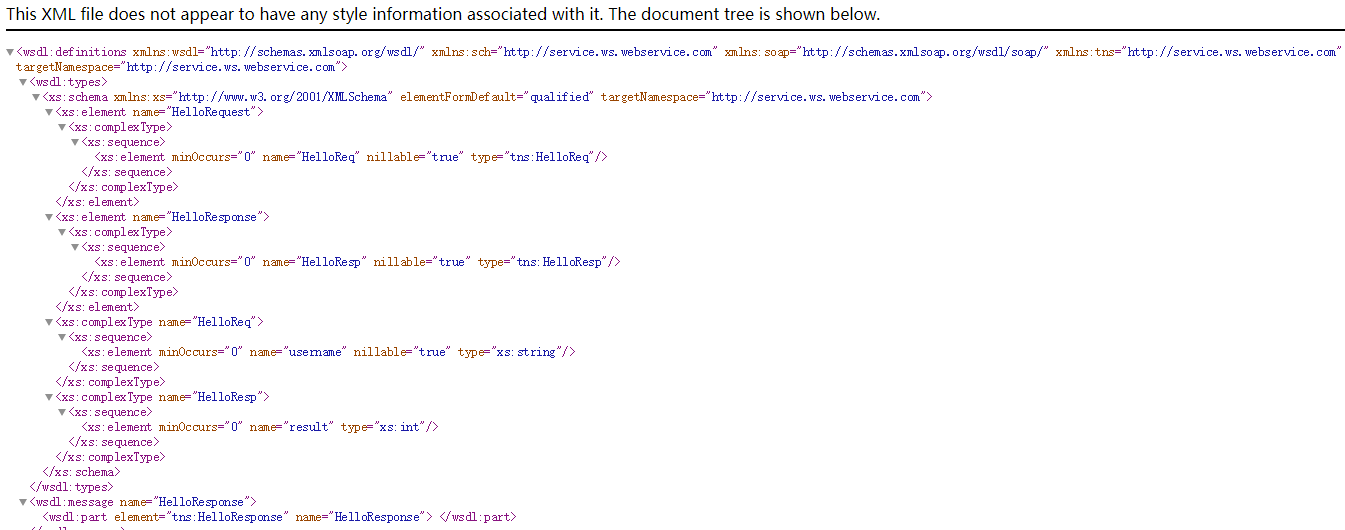
Task: Click targetNamespace attribute of wsdl:definitions
Action: click(179, 67)
